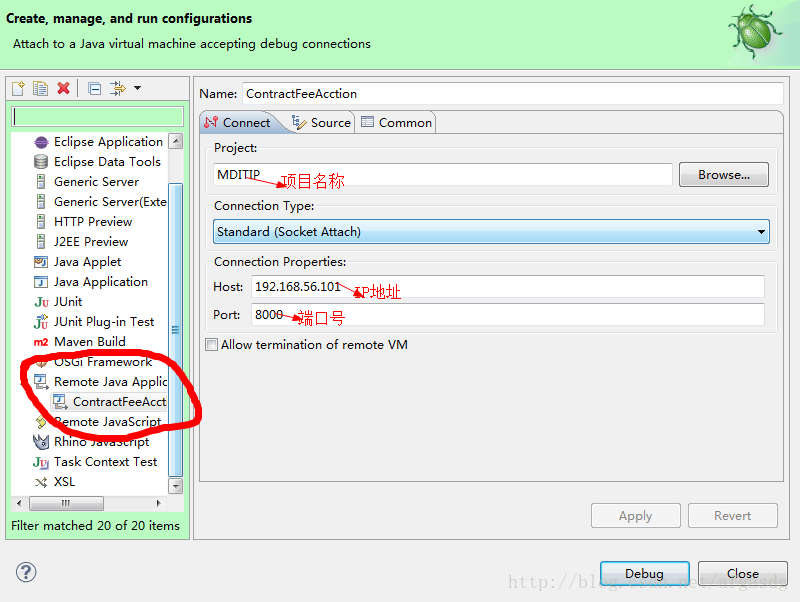Click the Generic Server icon
The height and width of the screenshot is (602, 800).
[x=41, y=182]
